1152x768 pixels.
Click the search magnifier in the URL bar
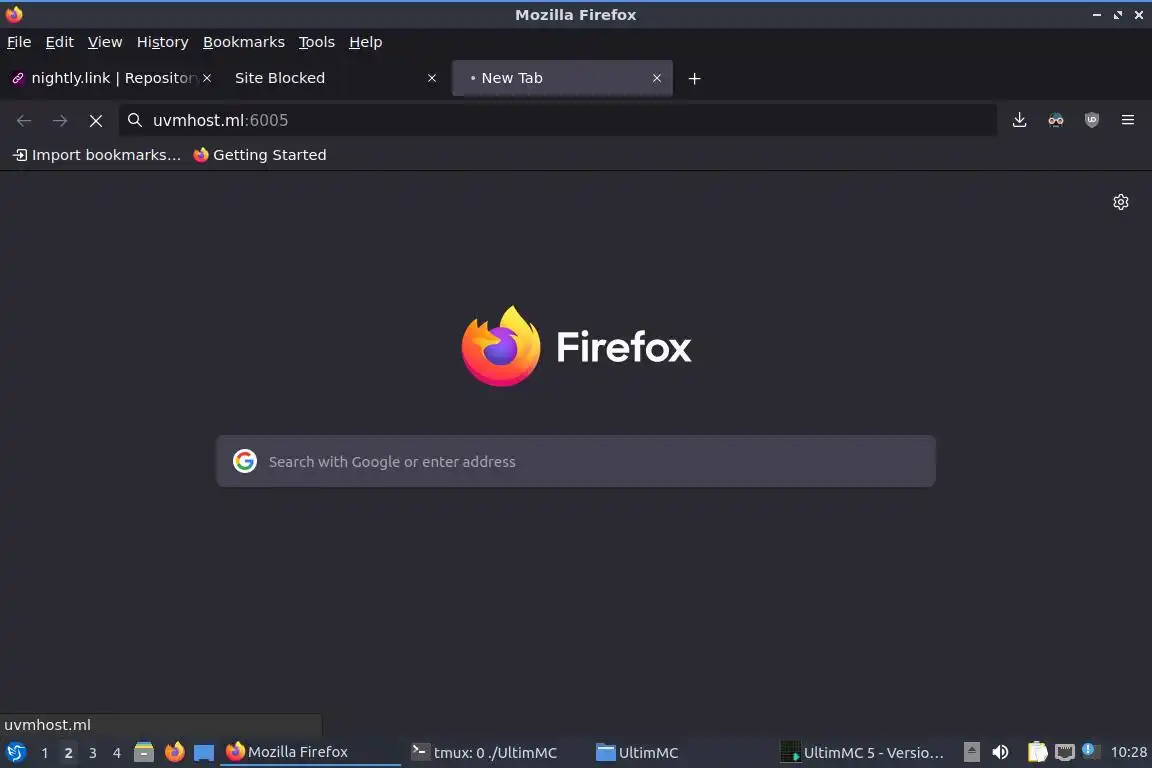point(134,120)
